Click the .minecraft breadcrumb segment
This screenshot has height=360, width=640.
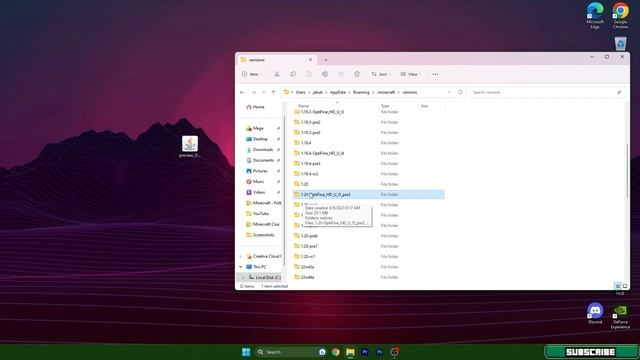[386, 92]
